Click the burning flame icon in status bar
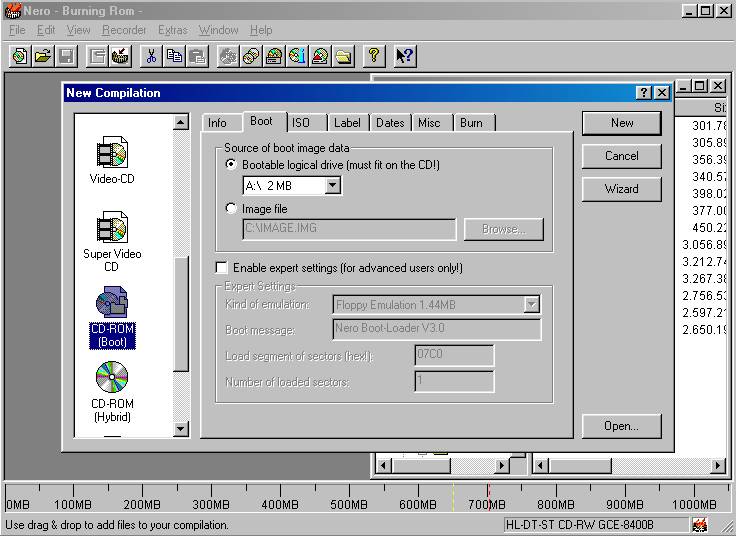Viewport: 736px width, 536px height. point(699,524)
